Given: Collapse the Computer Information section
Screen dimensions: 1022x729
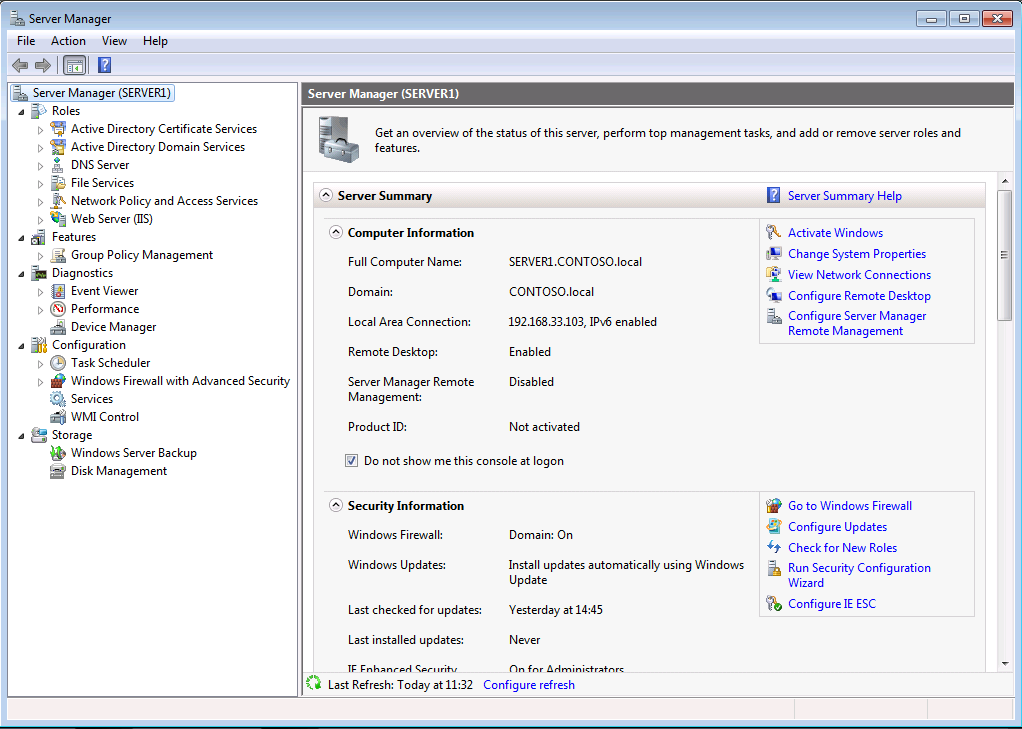Looking at the screenshot, I should click(x=336, y=233).
